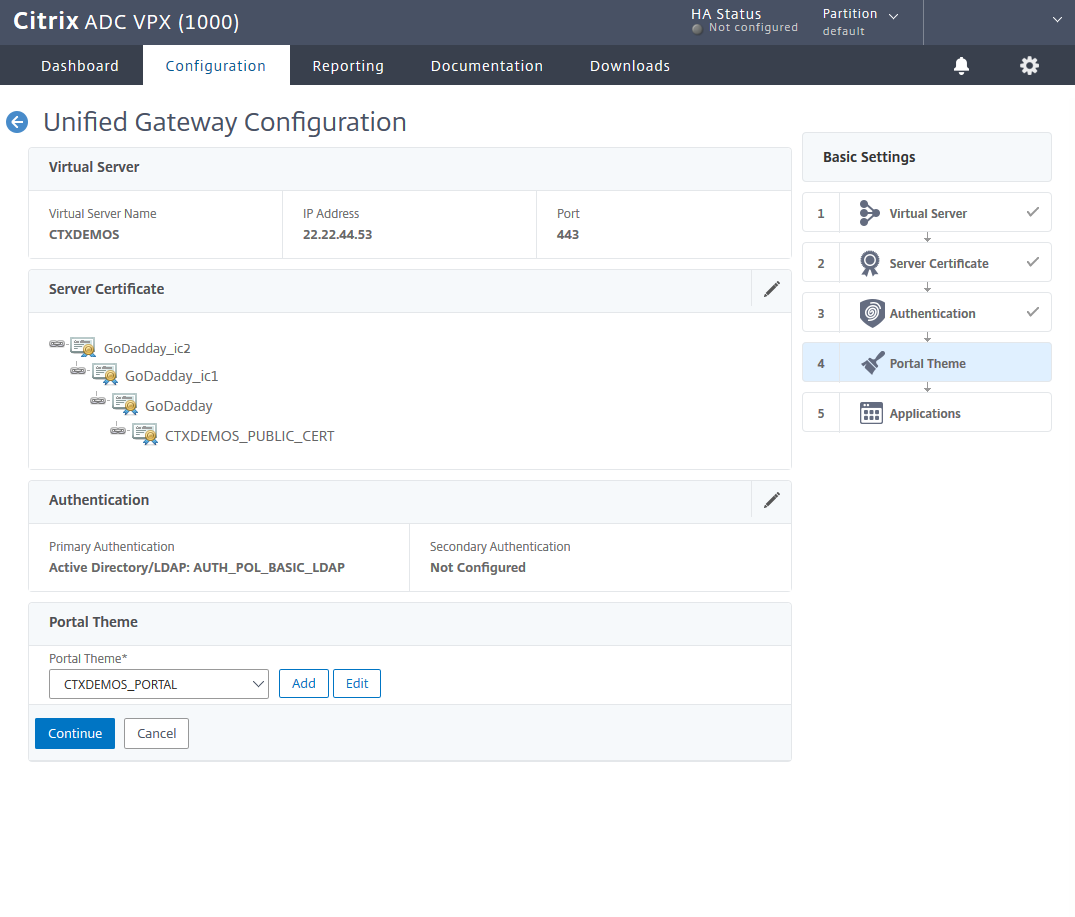Select CTXDEMOS_PUBLIC_CERT certificate text
1075x917 pixels.
pyautogui.click(x=250, y=437)
